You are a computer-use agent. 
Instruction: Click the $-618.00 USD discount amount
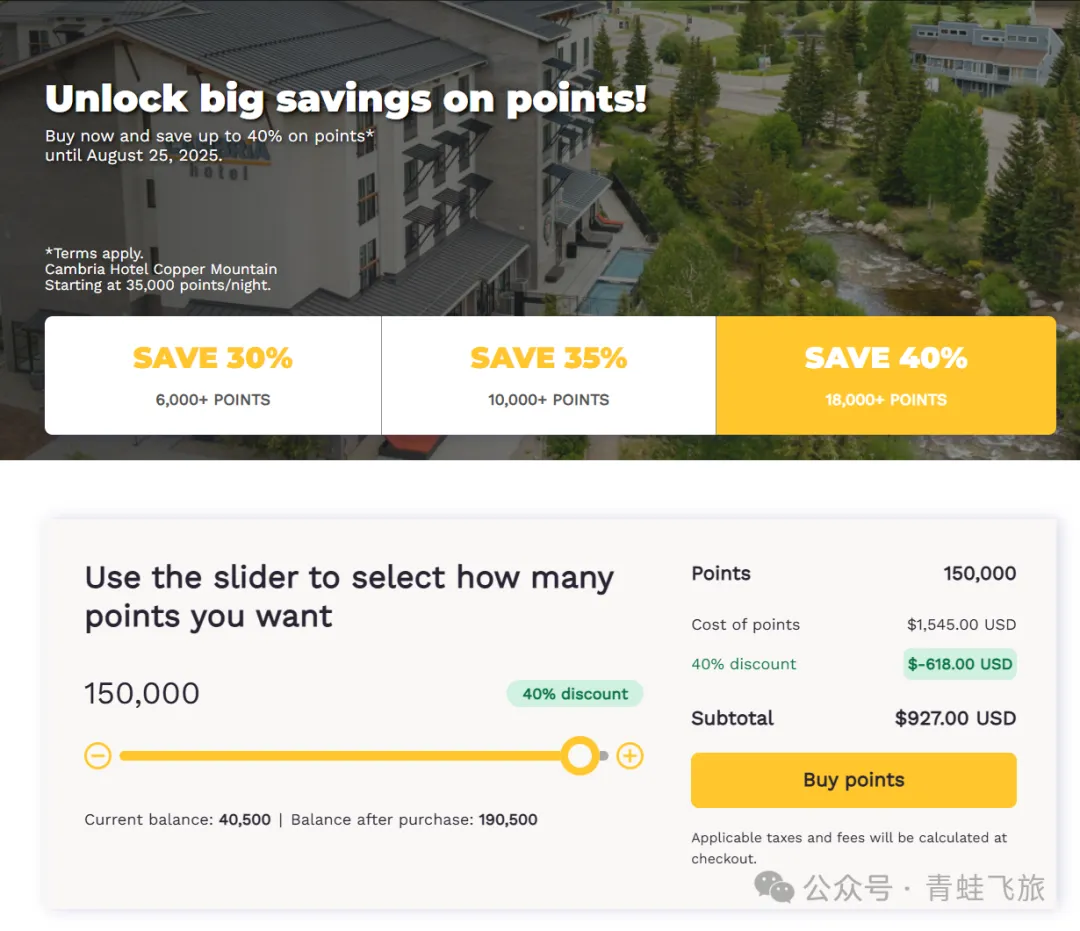pos(960,664)
